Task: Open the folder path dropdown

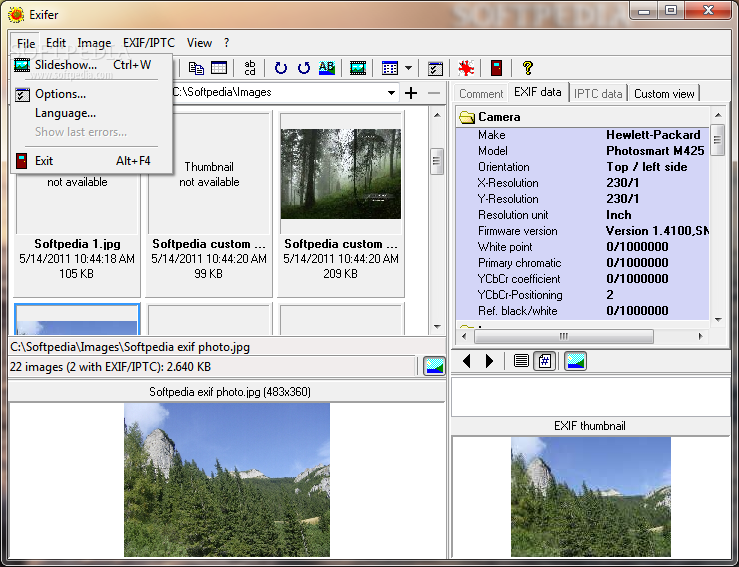Action: coord(392,93)
